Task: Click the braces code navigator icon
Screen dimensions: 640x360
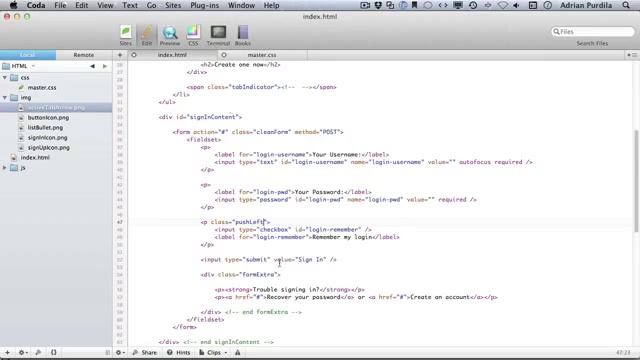Action: click(53, 352)
